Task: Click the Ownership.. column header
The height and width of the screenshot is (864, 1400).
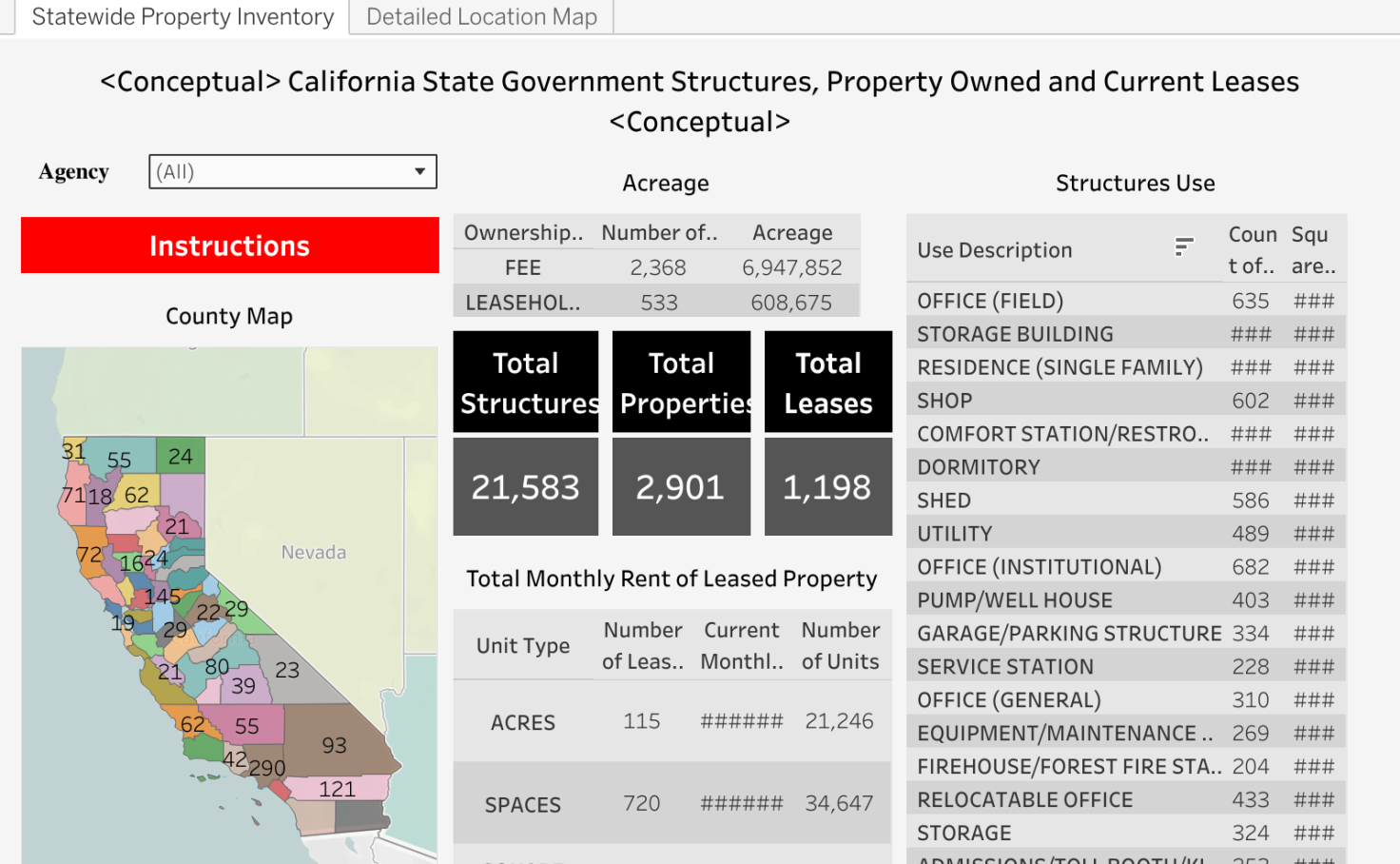Action: pos(523,233)
